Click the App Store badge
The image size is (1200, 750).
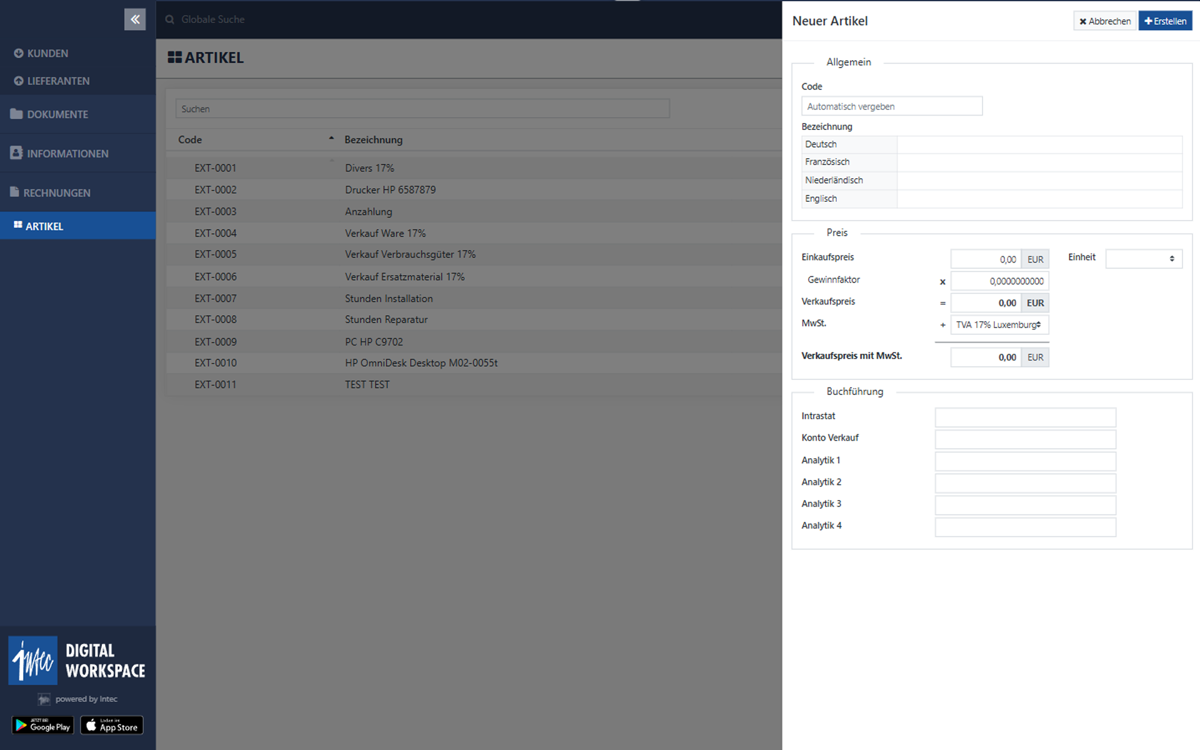(112, 725)
